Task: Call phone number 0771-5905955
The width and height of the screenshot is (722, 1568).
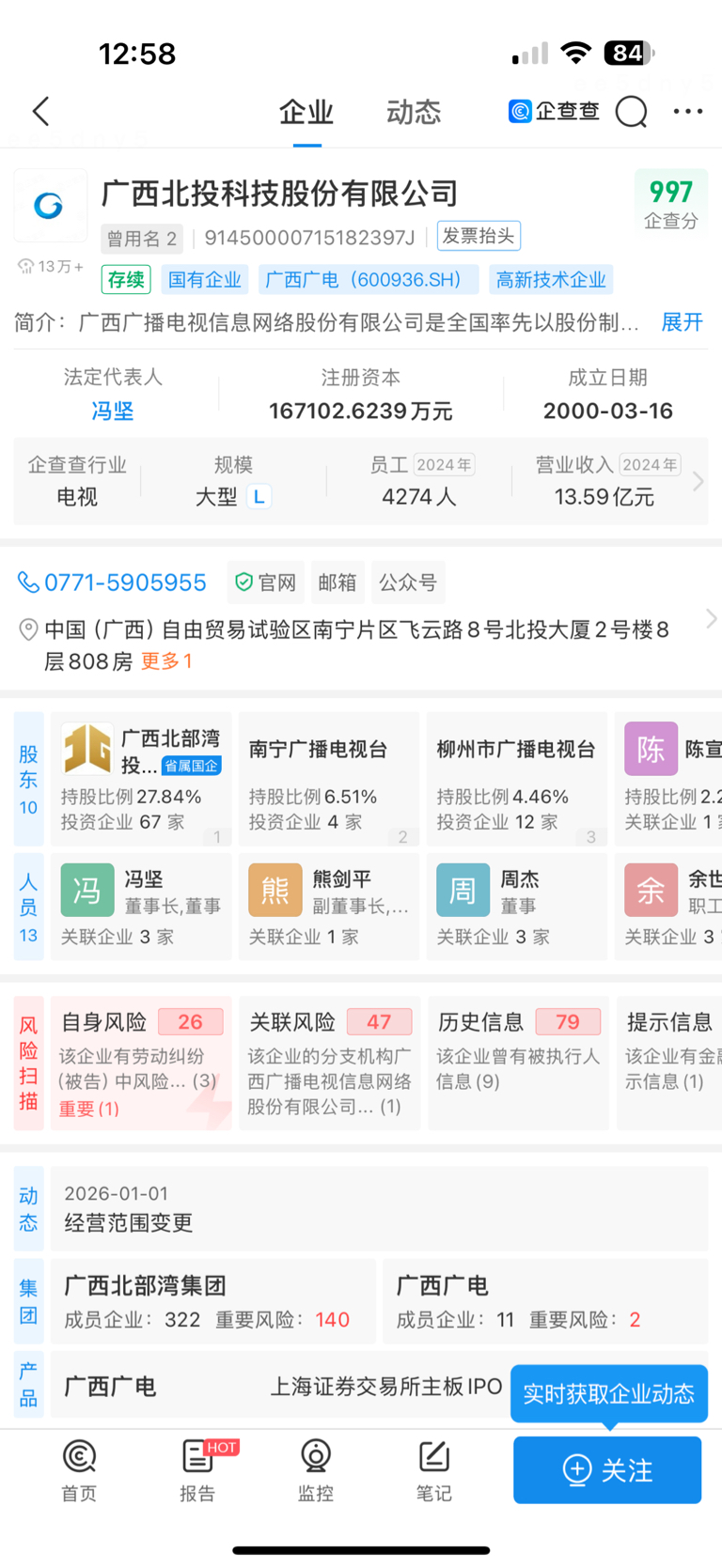Action: pos(125,582)
